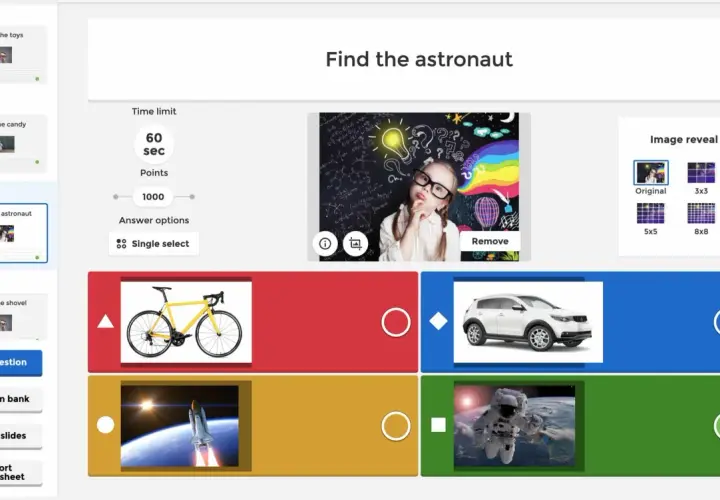
Task: Click the white car answer image
Action: (x=528, y=322)
